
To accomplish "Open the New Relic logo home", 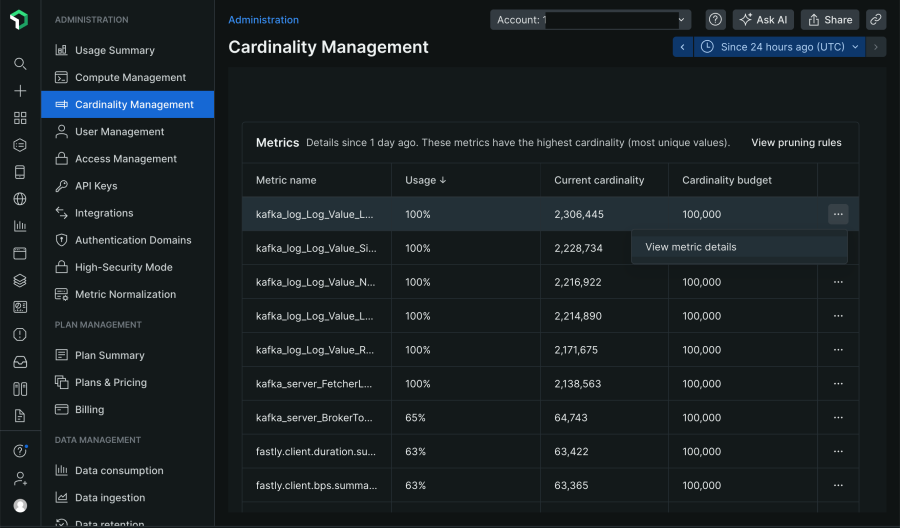I will tap(20, 20).
